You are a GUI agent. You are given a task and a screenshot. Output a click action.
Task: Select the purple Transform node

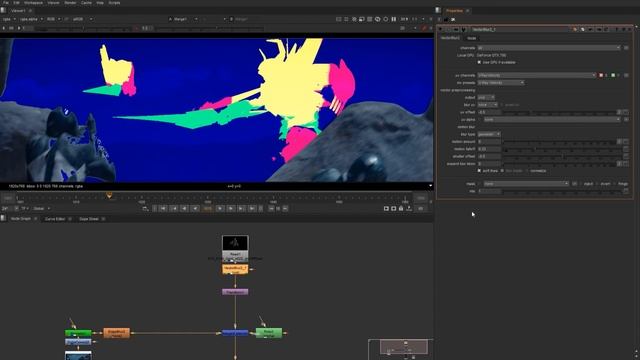tap(235, 292)
